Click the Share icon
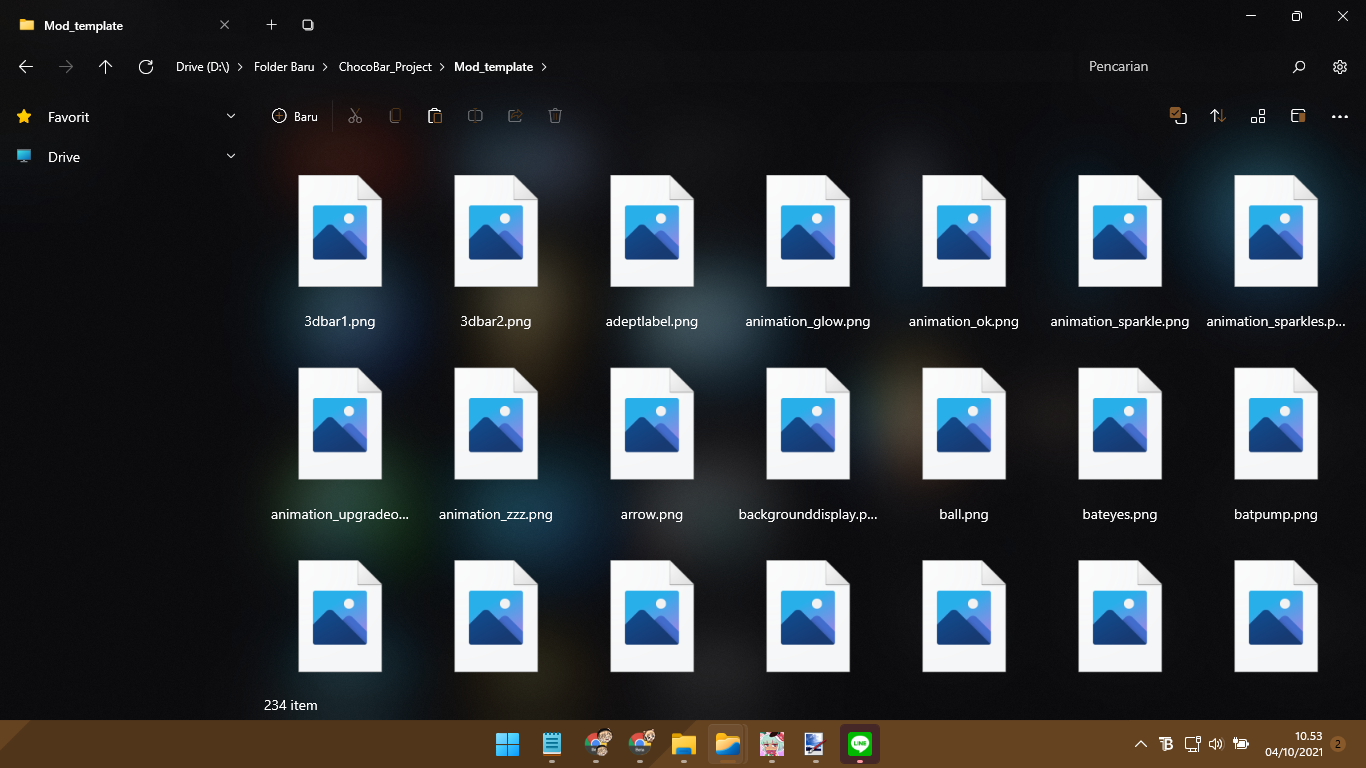The height and width of the screenshot is (768, 1366). (x=515, y=116)
